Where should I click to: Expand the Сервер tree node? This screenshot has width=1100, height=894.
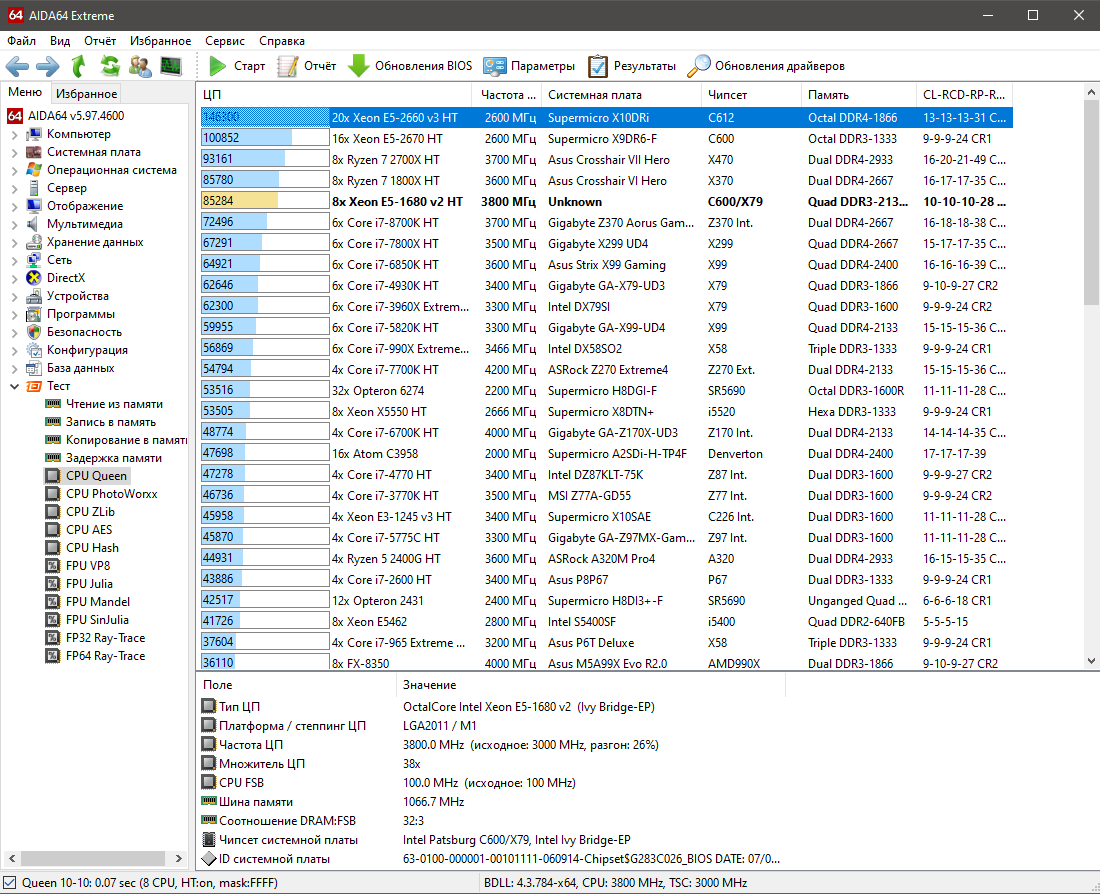[14, 188]
